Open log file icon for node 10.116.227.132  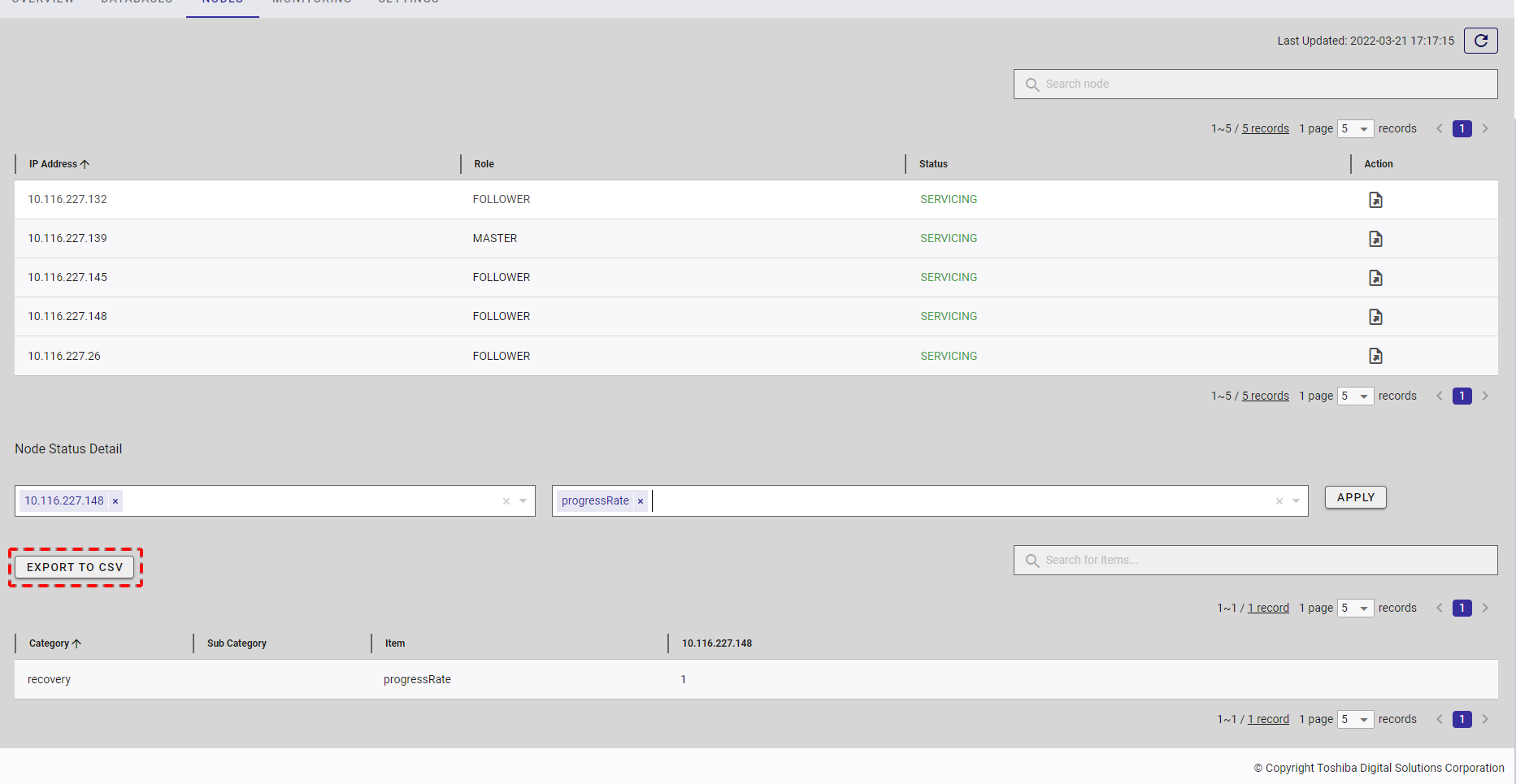click(x=1375, y=200)
